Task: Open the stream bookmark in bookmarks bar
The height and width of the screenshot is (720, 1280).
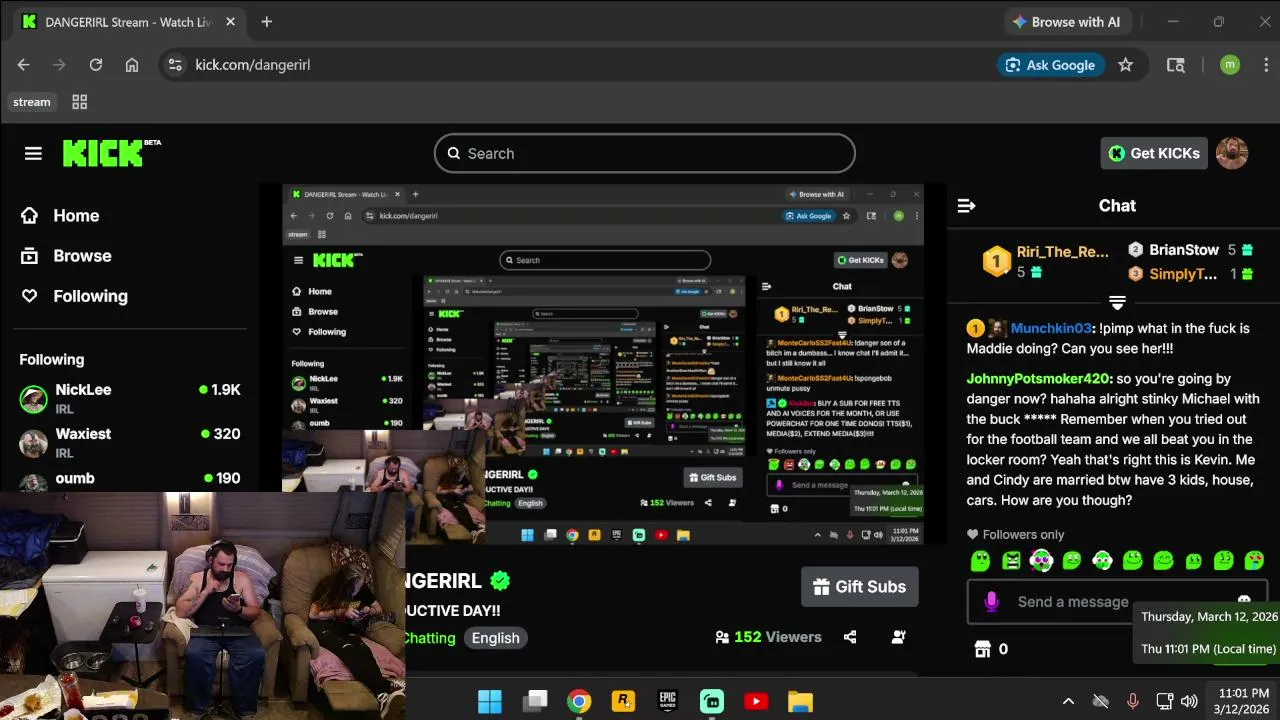Action: (x=32, y=102)
